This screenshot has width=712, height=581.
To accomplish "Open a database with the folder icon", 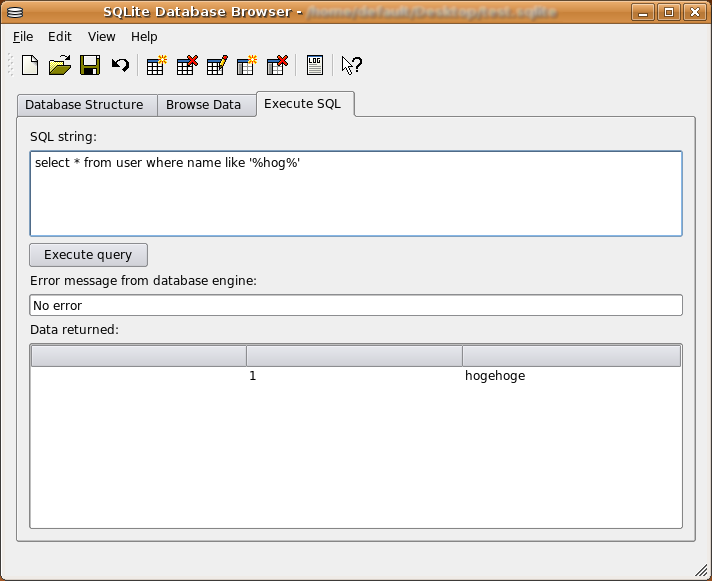I will pos(60,66).
